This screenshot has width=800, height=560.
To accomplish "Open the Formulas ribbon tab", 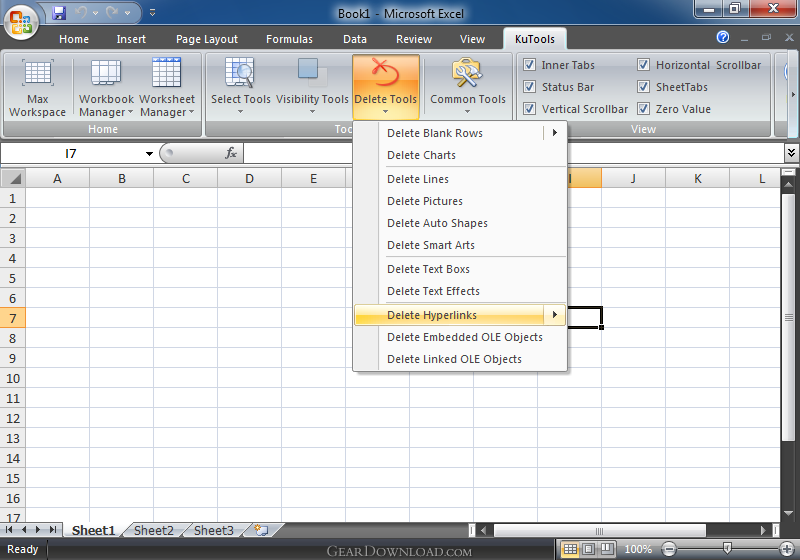I will (289, 39).
